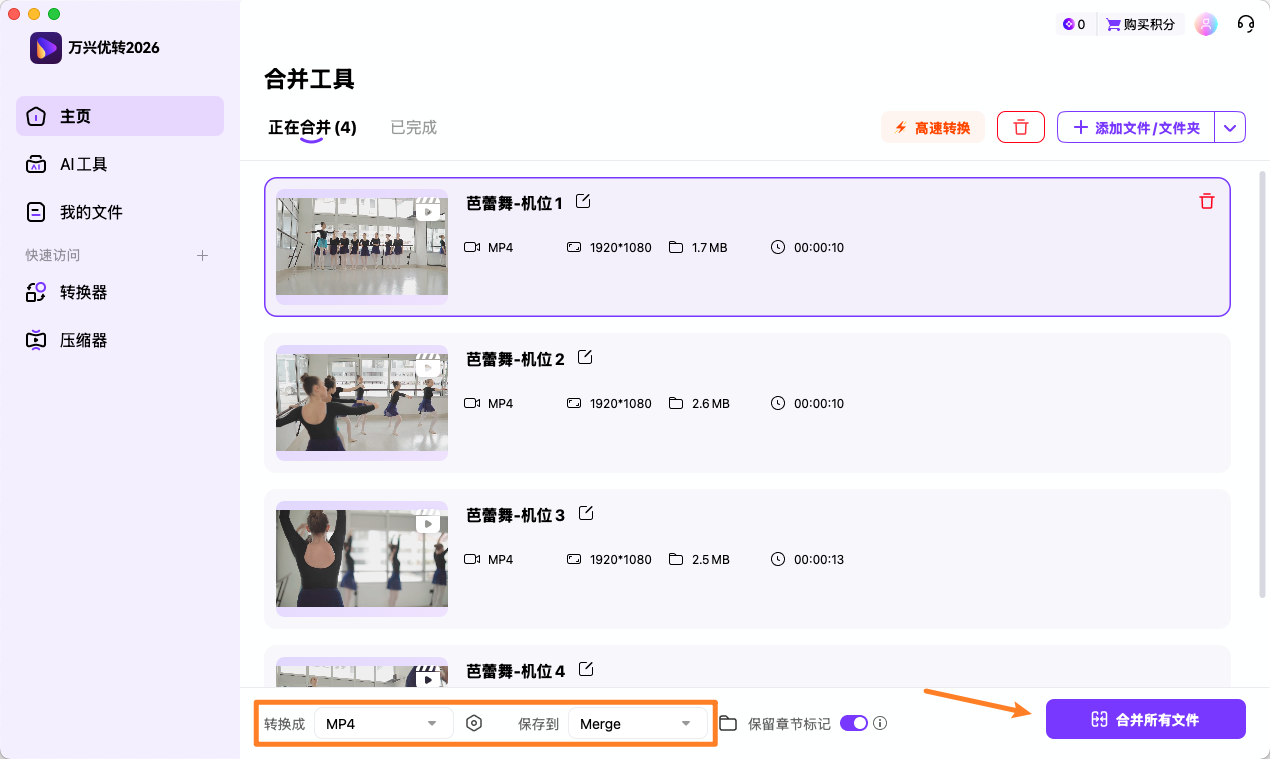Disable the 保留章节标记 toggle
Viewport: 1270px width, 759px height.
coord(853,722)
